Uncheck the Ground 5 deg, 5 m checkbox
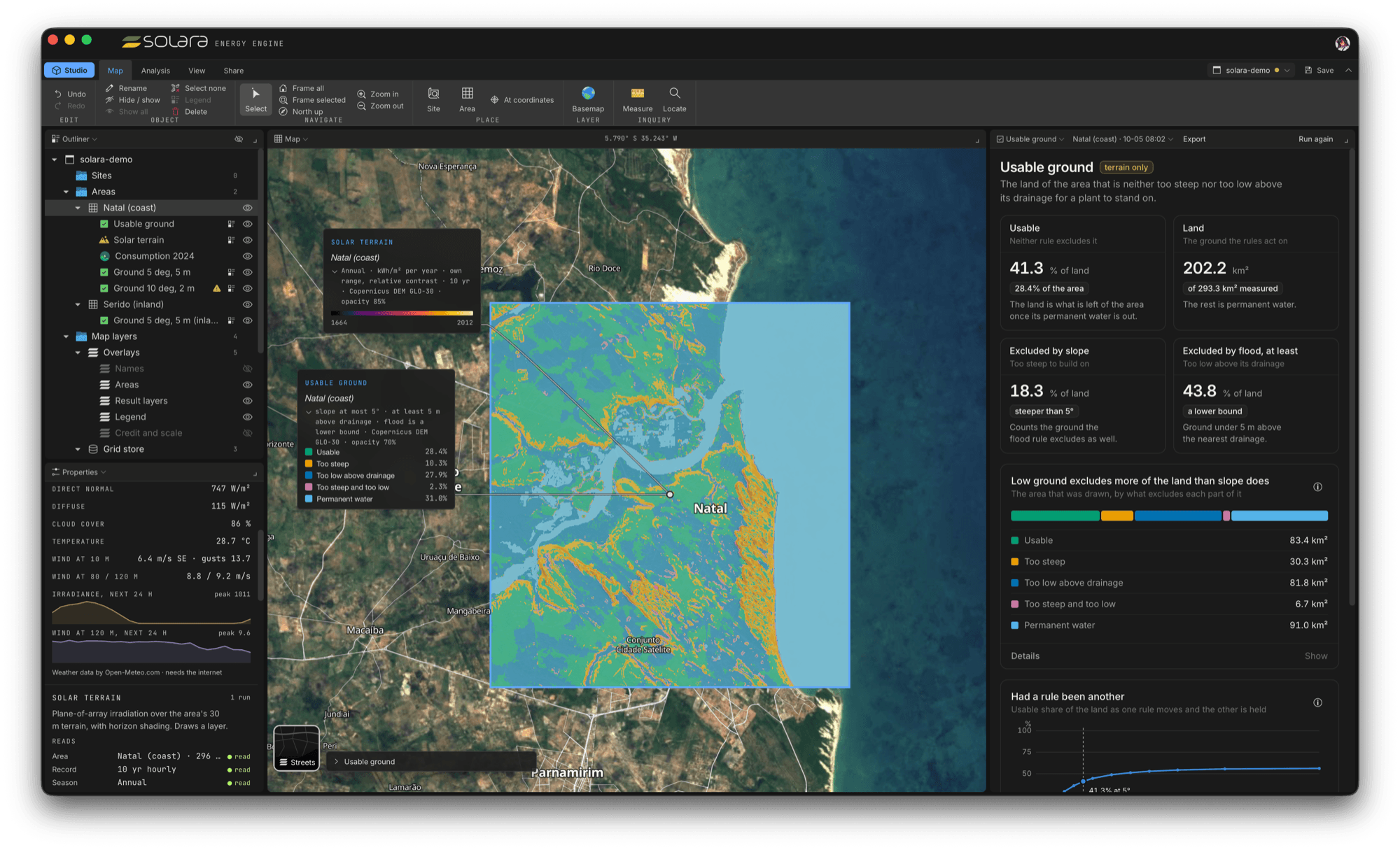1400x850 pixels. (x=104, y=272)
